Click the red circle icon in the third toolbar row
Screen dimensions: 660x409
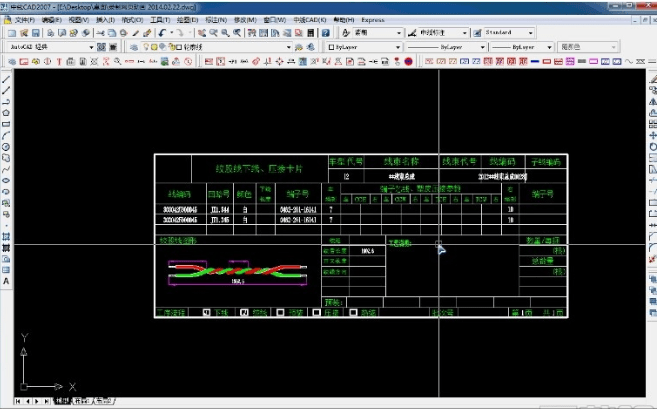point(408,61)
